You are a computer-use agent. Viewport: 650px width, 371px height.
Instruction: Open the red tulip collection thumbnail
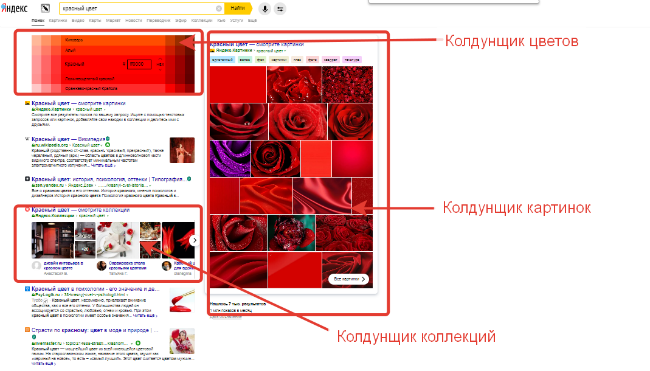click(x=178, y=240)
